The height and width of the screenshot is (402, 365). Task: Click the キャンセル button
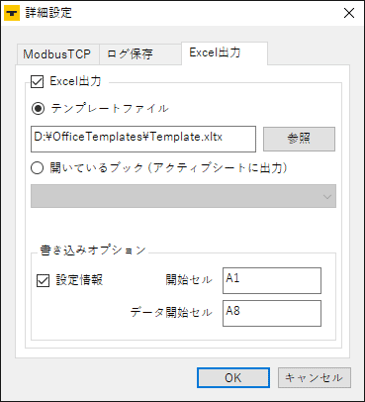coord(314,378)
